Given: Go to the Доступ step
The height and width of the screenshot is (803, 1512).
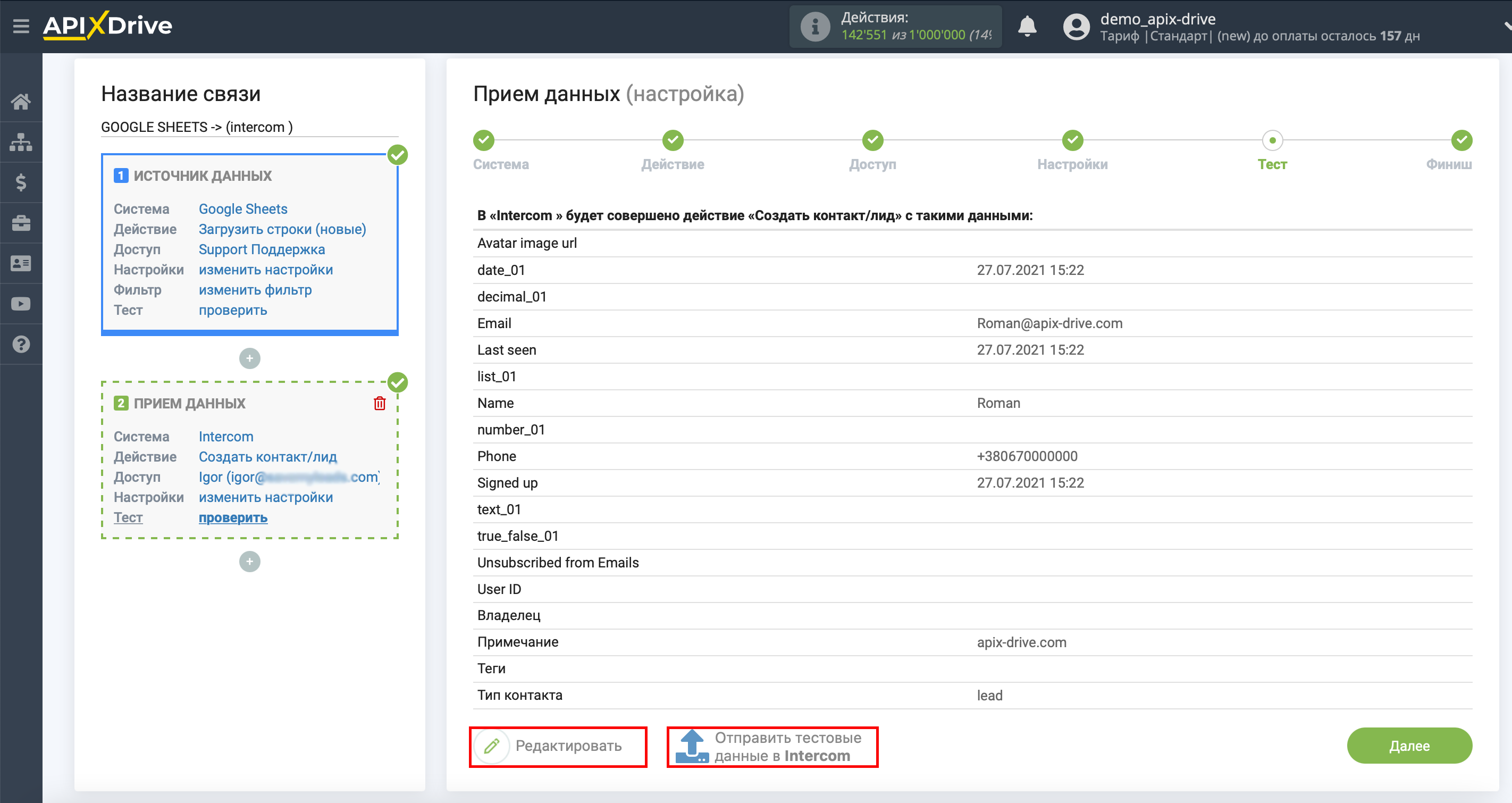Looking at the screenshot, I should [872, 140].
